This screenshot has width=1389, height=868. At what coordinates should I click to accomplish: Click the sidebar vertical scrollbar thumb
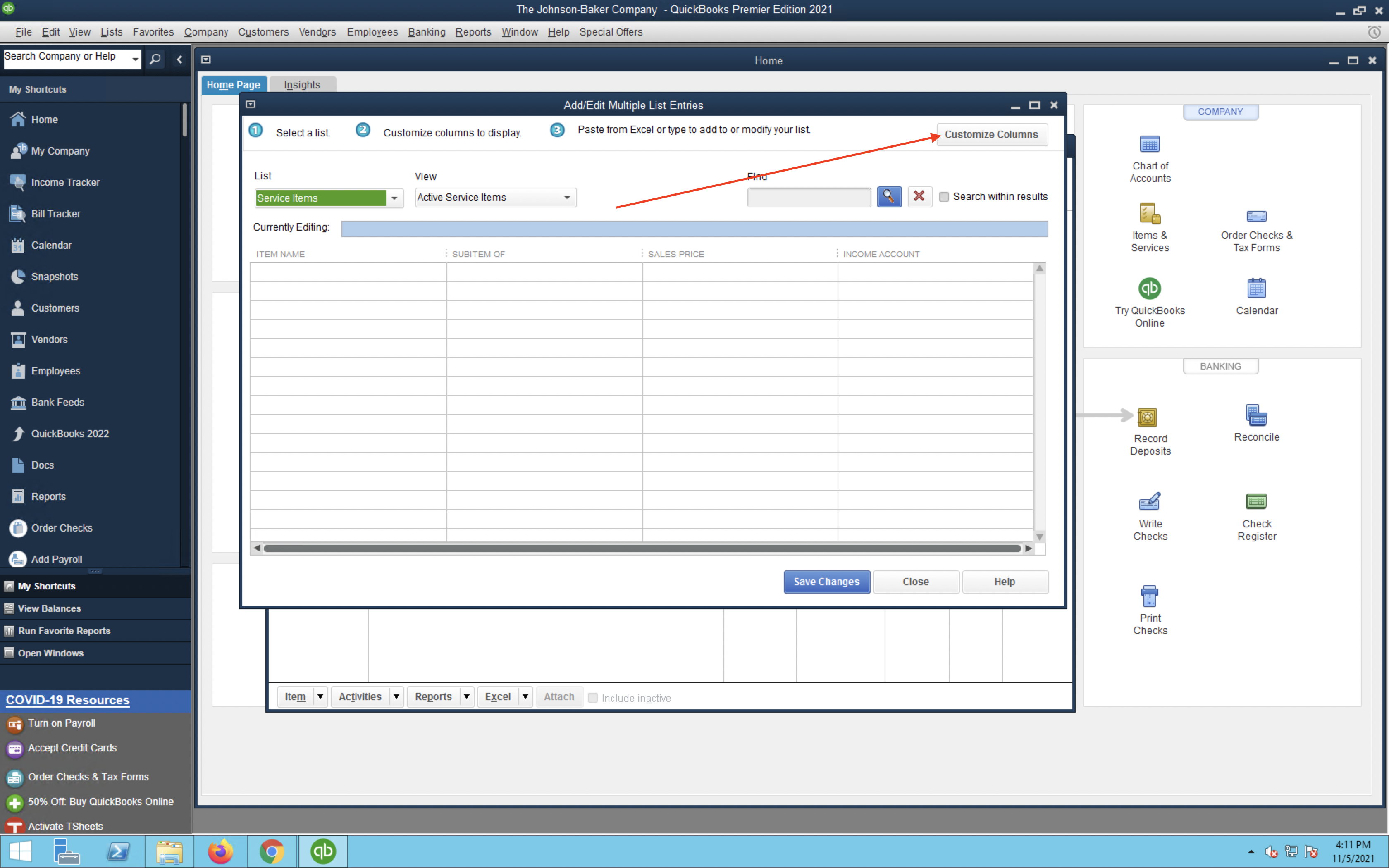(x=184, y=119)
